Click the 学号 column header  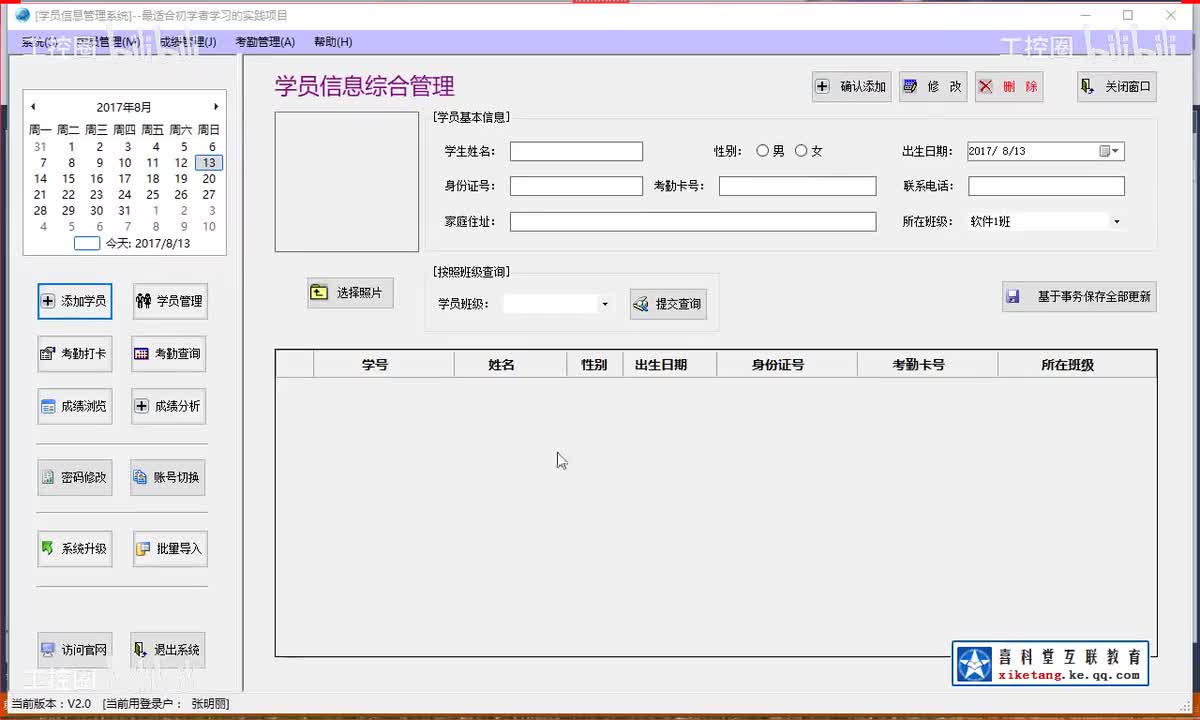point(384,365)
